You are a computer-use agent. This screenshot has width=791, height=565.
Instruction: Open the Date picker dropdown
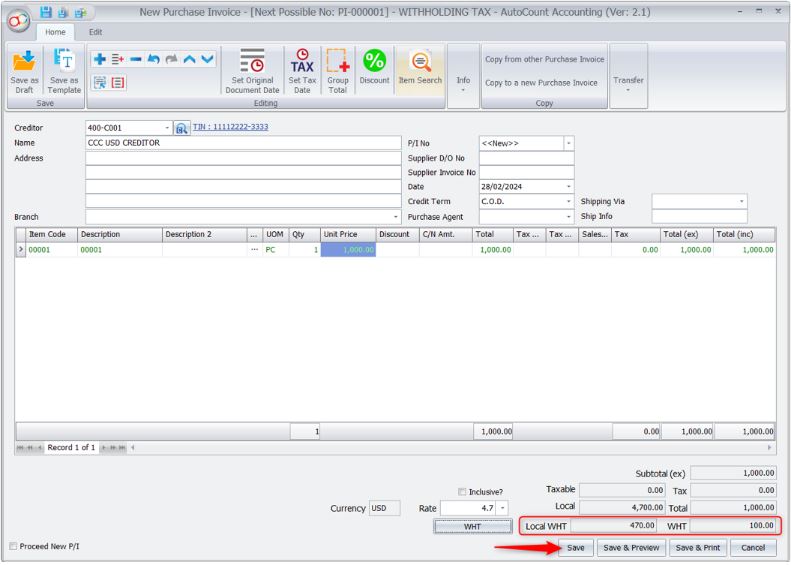[569, 187]
